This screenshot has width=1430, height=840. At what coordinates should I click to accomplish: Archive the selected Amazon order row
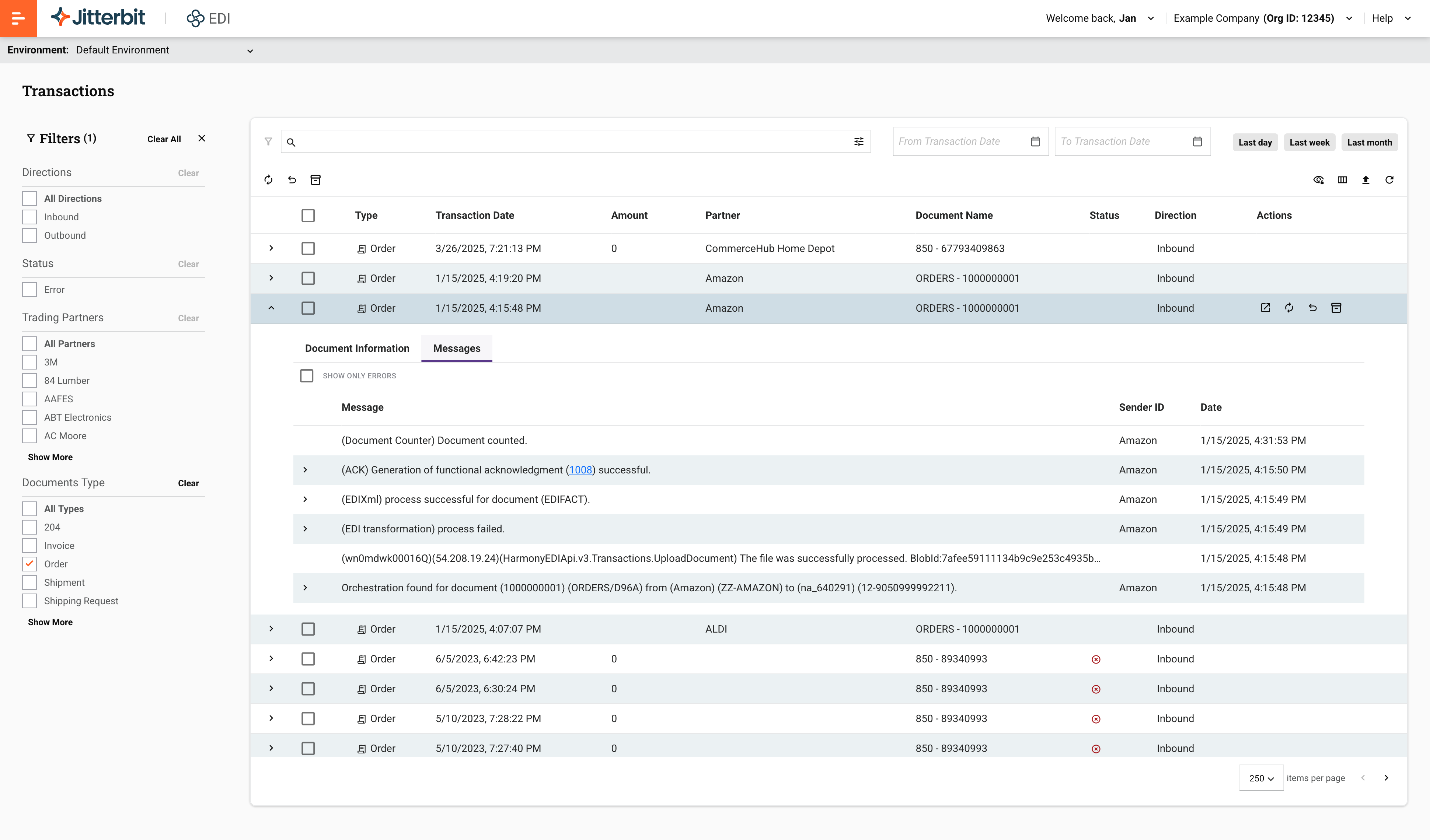coord(1336,308)
